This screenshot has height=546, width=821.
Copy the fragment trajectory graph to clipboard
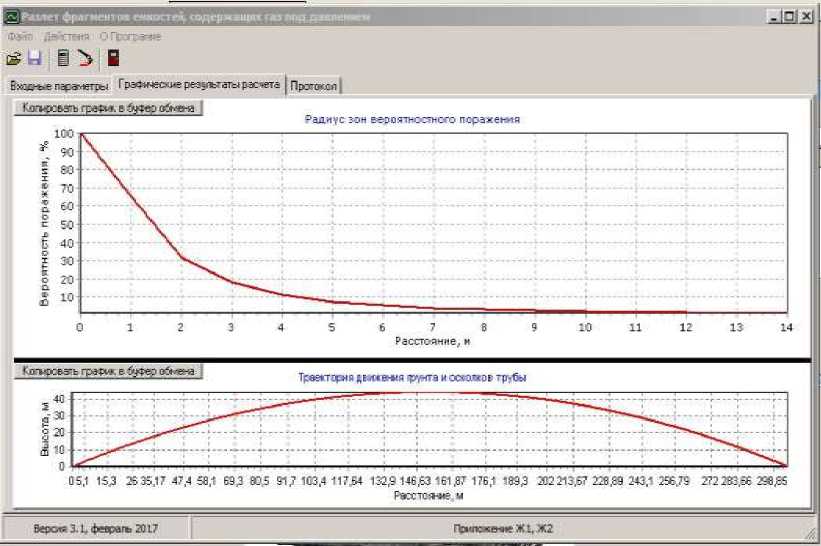[x=108, y=371]
